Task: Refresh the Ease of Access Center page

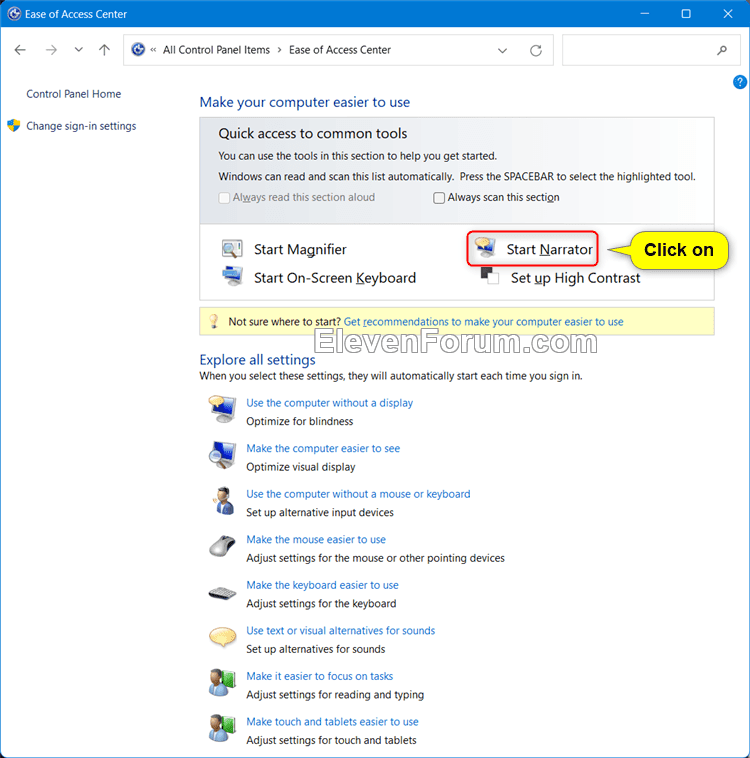Action: click(x=536, y=50)
